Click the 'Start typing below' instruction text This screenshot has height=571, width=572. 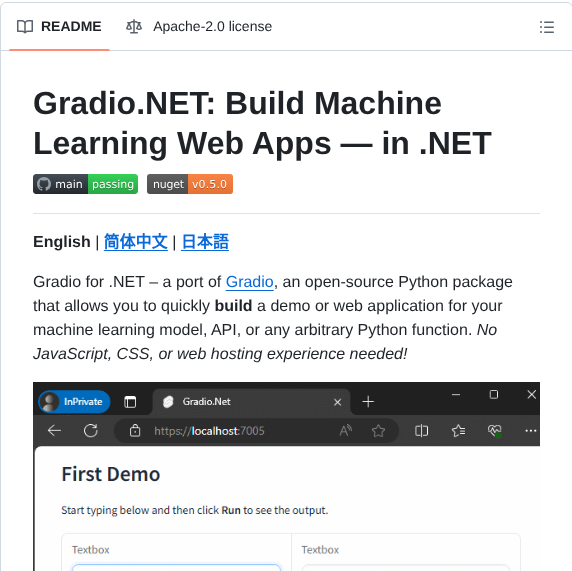(x=195, y=510)
